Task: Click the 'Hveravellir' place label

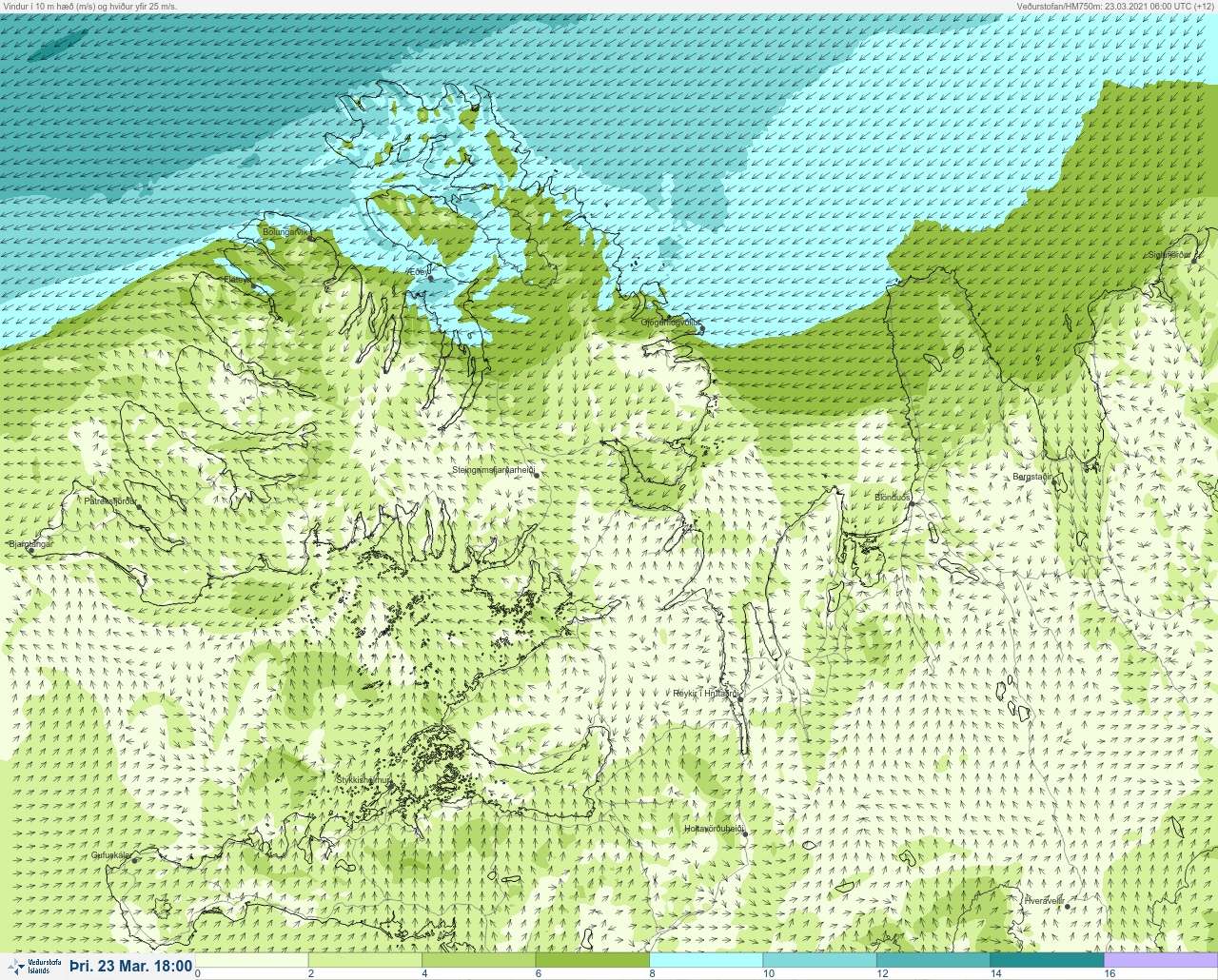Action: [1044, 900]
